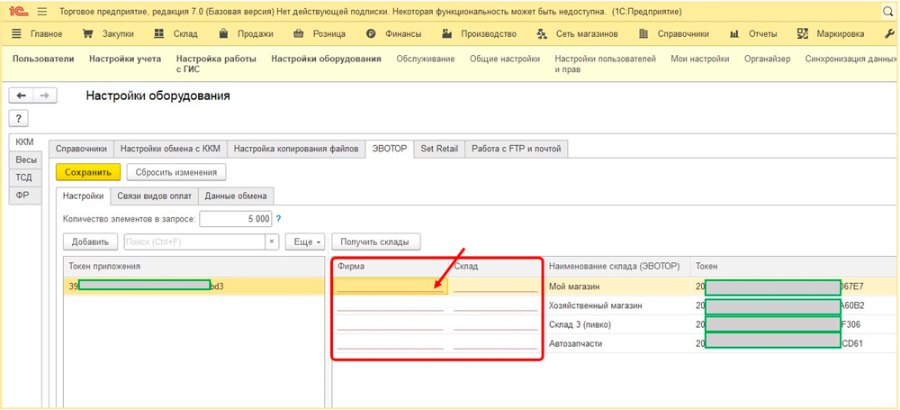Viewport: 900px width, 410px height.
Task: Click the back navigation arrow
Action: (21, 96)
